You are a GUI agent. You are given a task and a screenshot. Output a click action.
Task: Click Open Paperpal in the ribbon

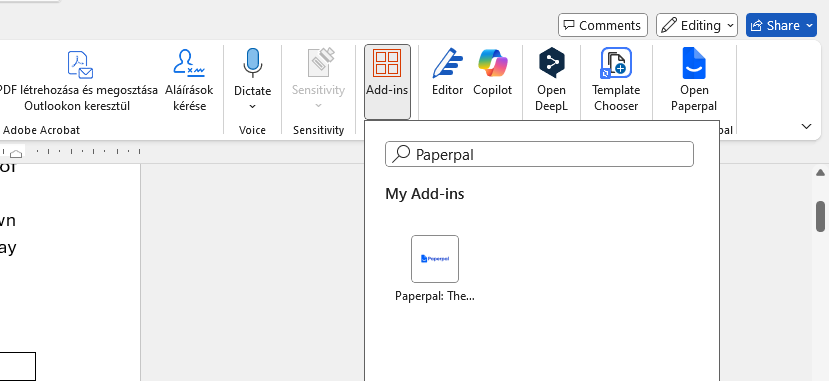[x=694, y=80]
